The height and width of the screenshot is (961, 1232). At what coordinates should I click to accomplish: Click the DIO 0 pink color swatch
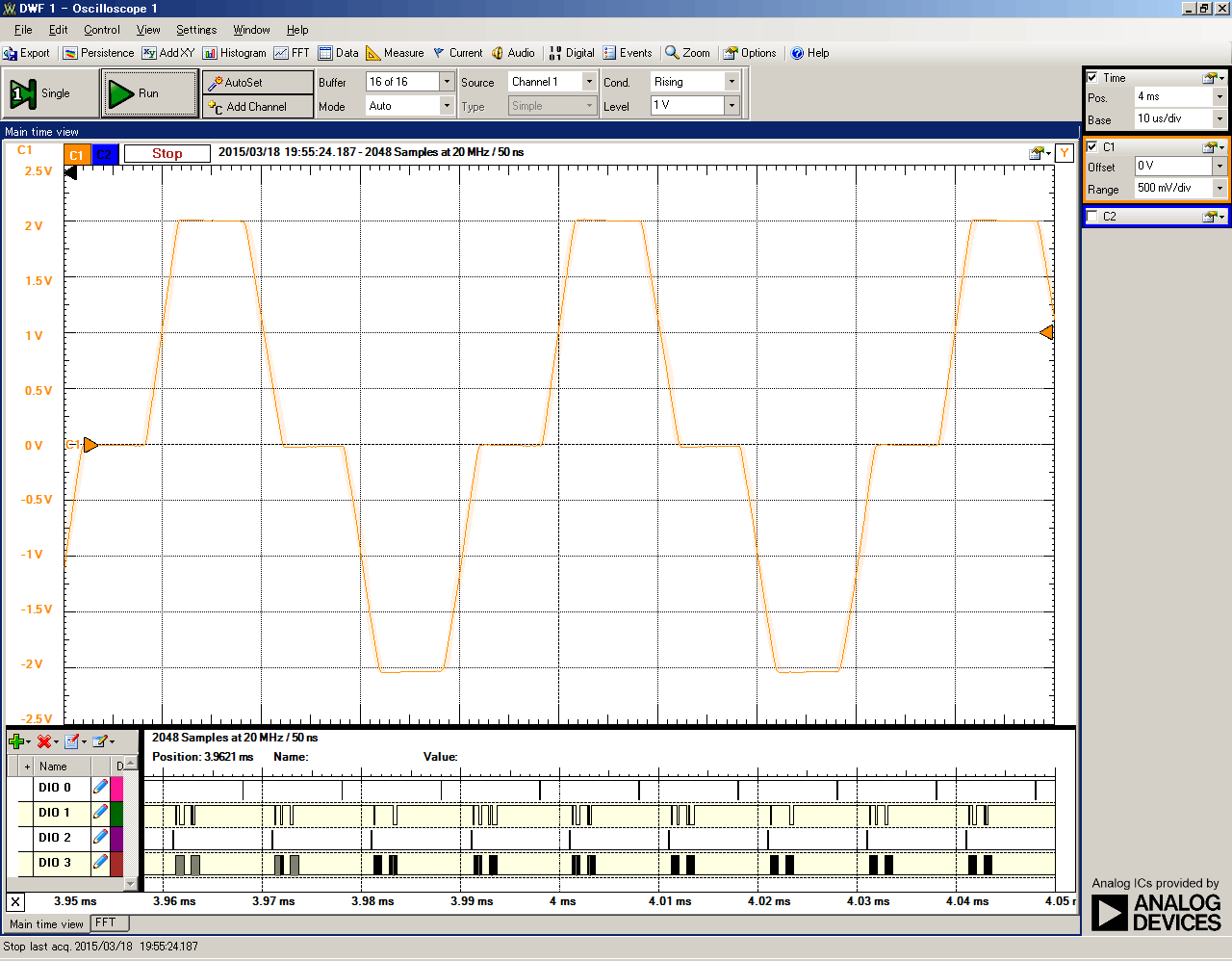(117, 787)
